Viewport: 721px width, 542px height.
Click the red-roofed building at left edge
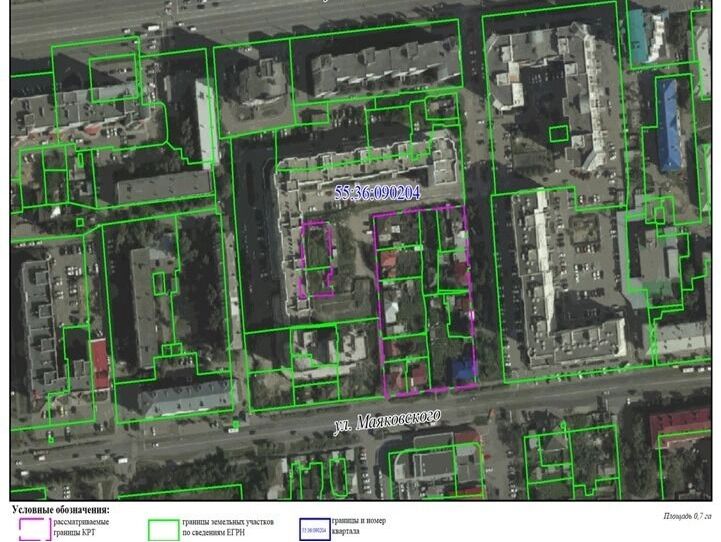point(99,362)
